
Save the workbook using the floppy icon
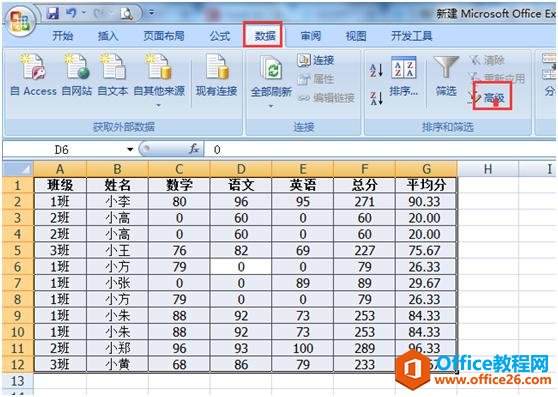(53, 14)
